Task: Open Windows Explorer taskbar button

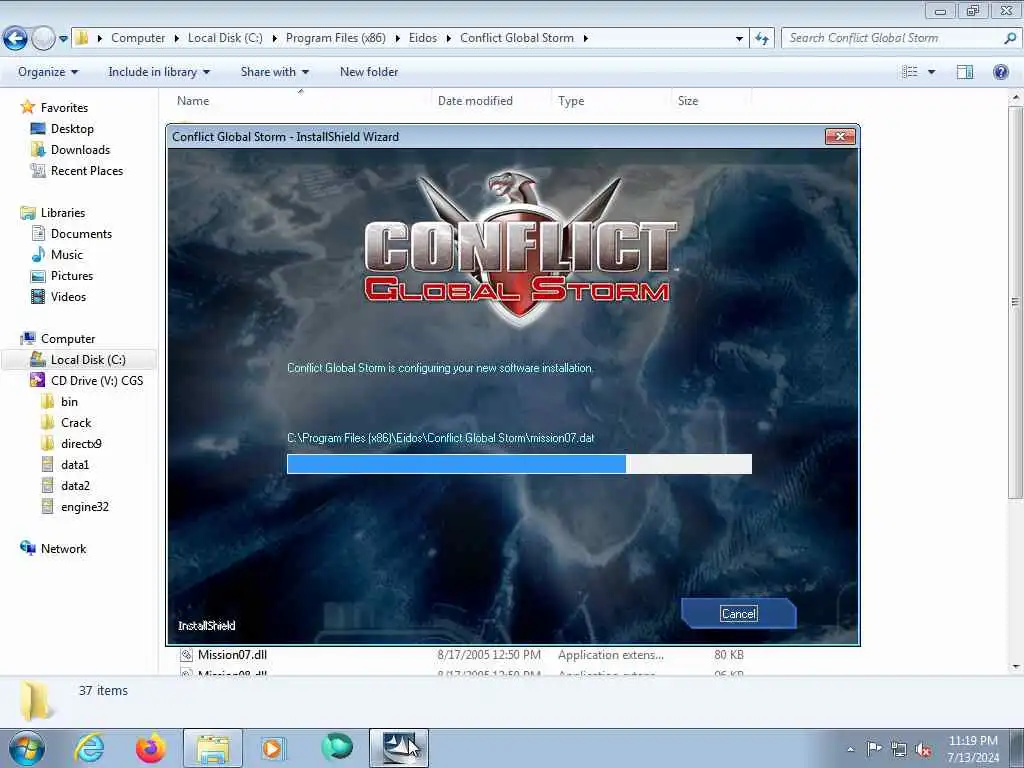Action: 213,748
